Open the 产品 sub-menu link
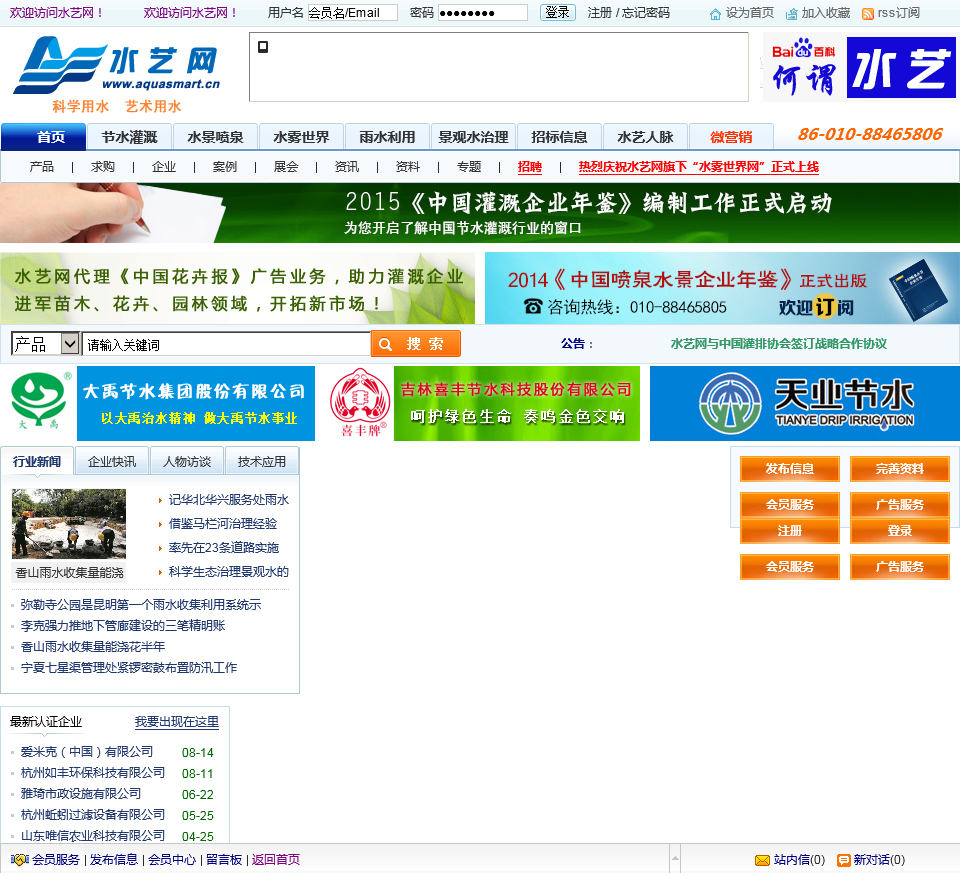960x873 pixels. [42, 167]
